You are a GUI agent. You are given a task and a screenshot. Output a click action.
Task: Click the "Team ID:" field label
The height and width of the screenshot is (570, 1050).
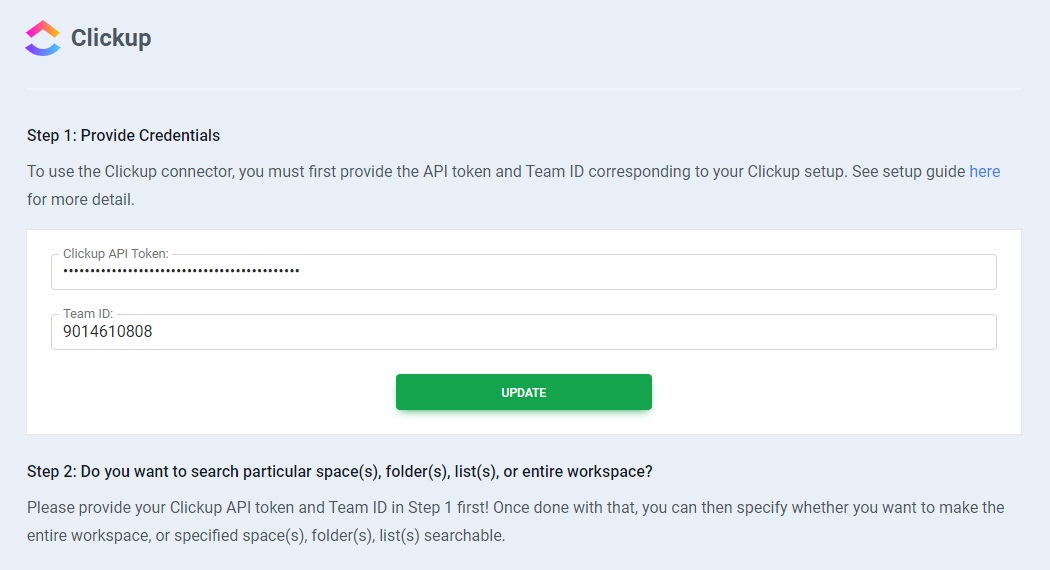point(87,314)
